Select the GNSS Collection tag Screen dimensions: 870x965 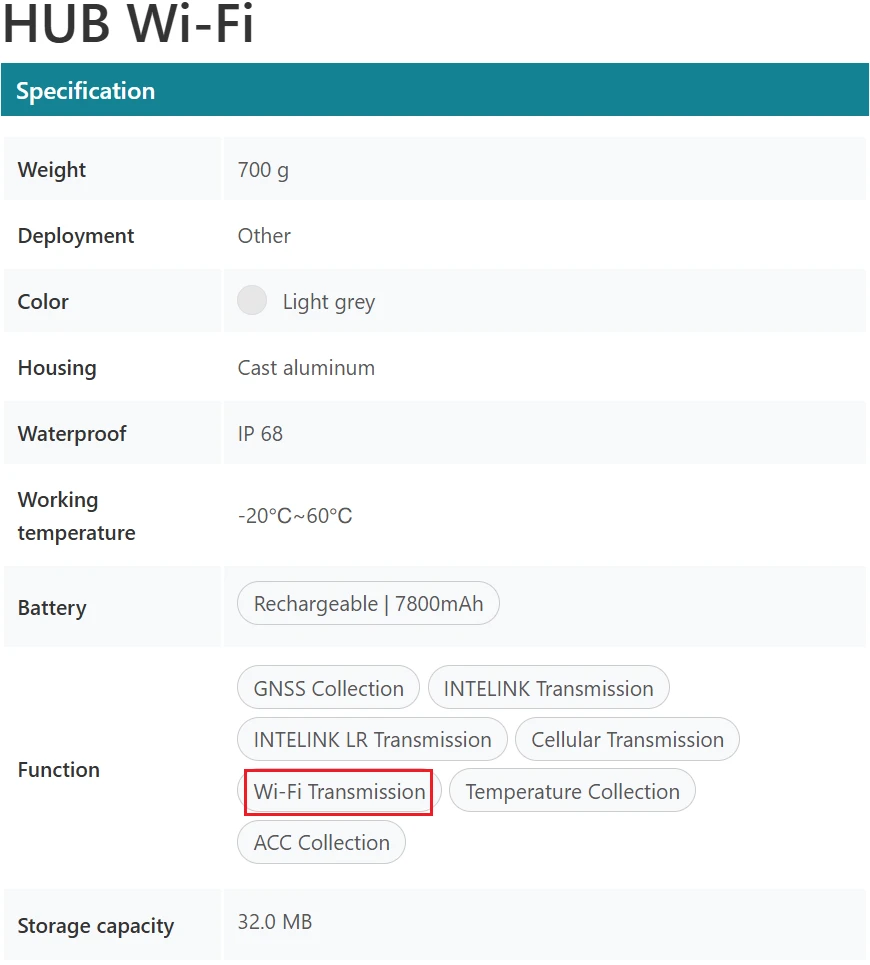(328, 688)
